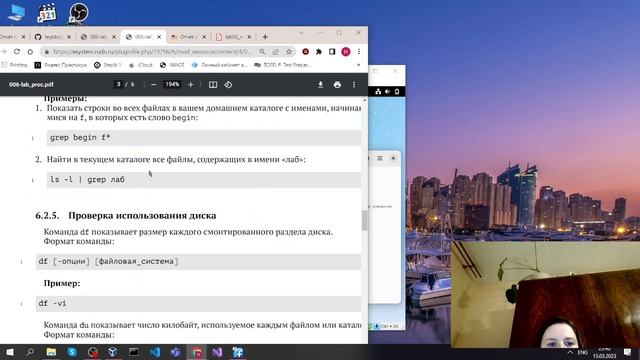Zoom out of the PDF
640x360 pixels.
[153, 84]
